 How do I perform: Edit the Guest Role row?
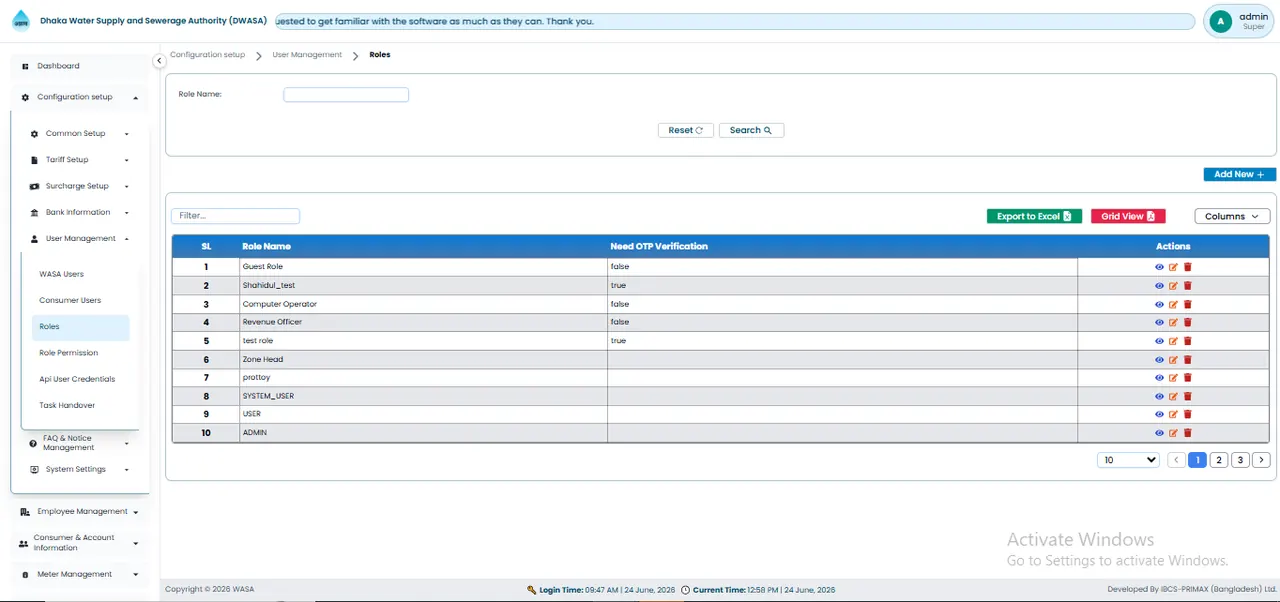click(1174, 267)
